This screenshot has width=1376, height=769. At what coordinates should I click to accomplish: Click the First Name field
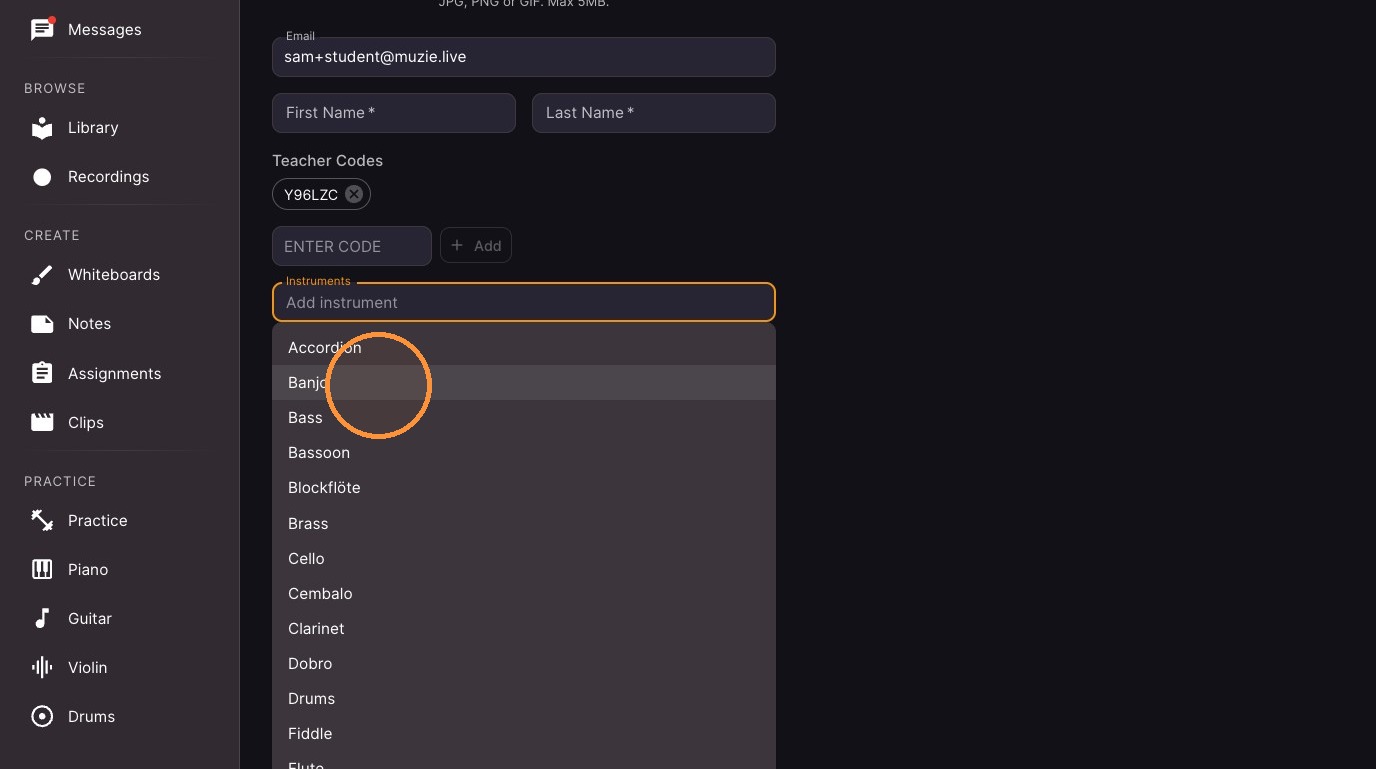394,113
